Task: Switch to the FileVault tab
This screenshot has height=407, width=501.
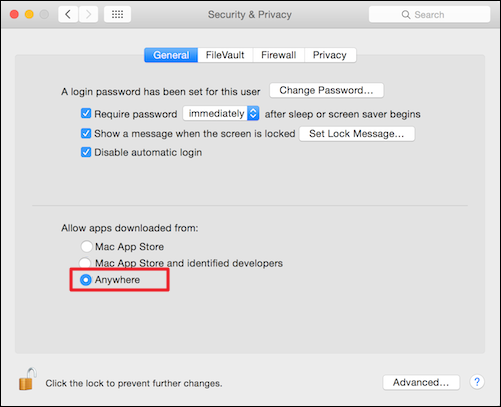Action: point(225,55)
